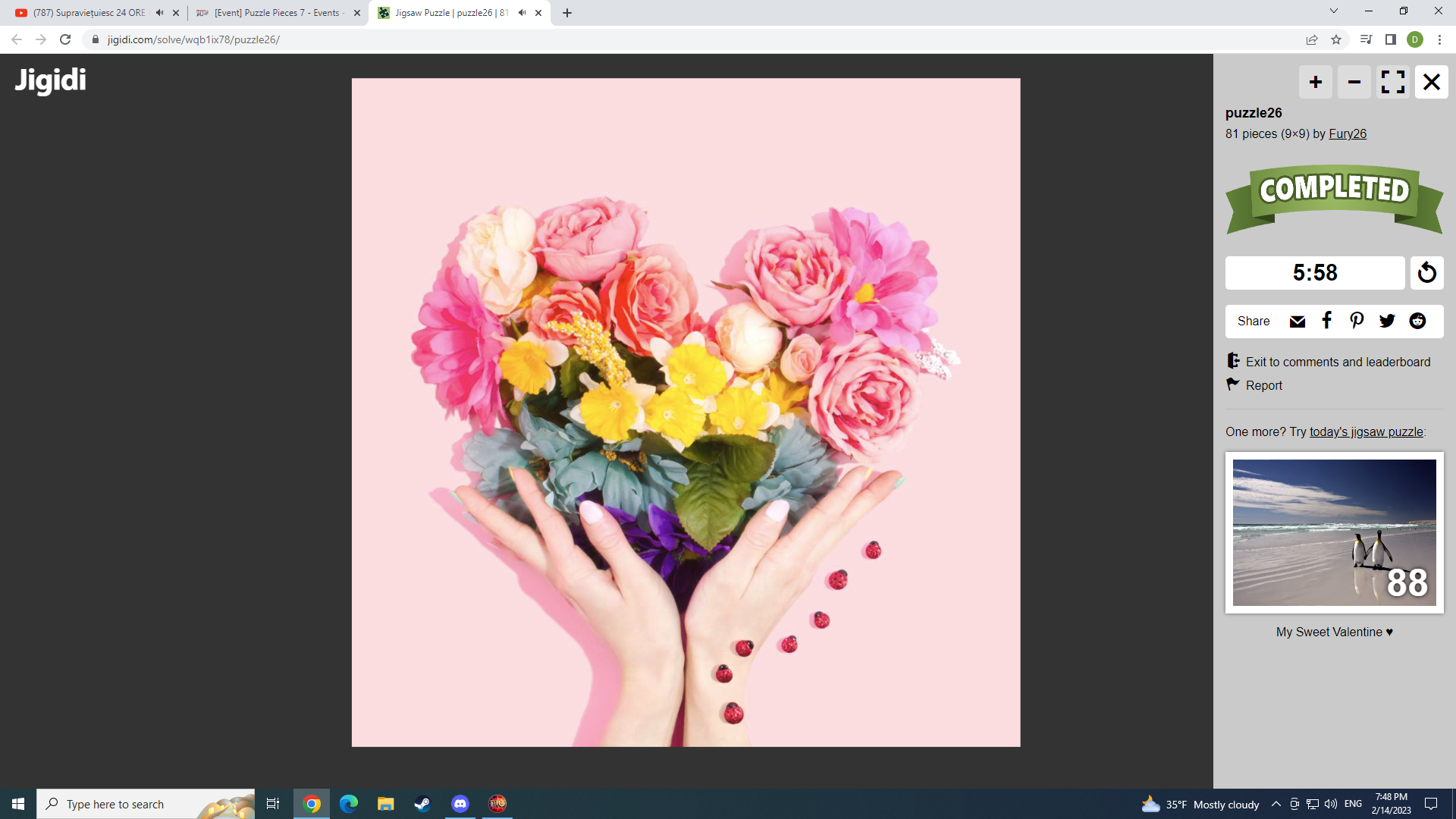The image size is (1456, 819).
Task: Open today's jigsaw puzzle link
Action: click(1366, 431)
